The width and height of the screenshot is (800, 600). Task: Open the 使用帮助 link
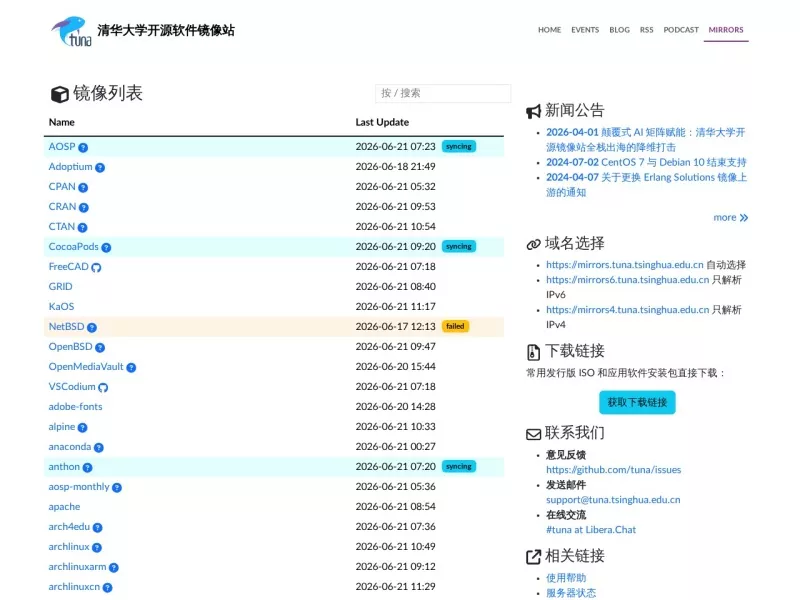566,578
